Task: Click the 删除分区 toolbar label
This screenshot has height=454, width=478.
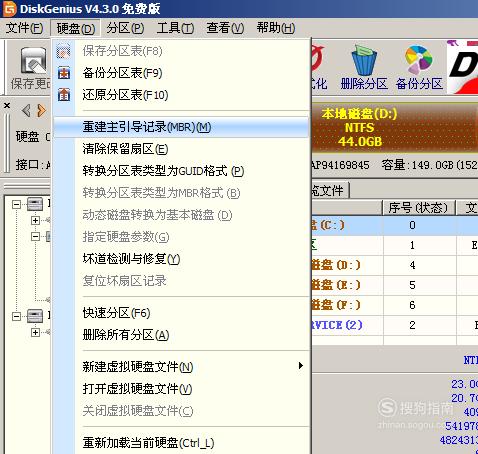Action: click(364, 84)
